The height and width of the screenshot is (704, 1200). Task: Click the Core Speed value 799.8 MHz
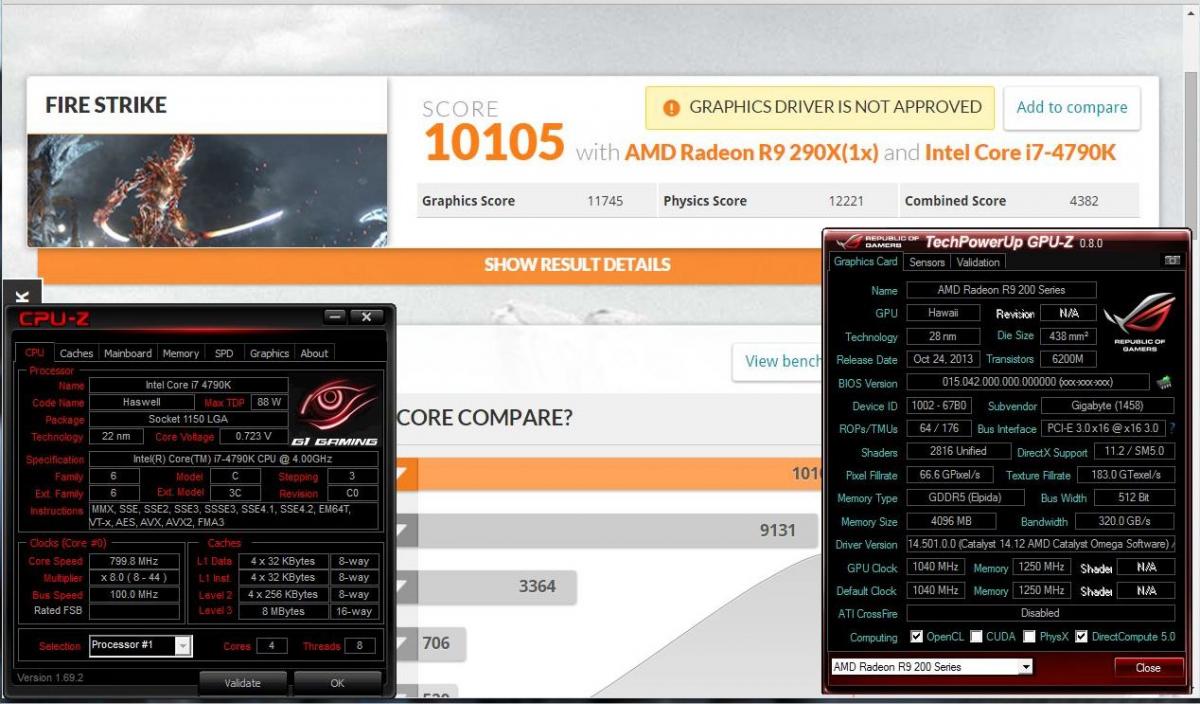[x=135, y=561]
